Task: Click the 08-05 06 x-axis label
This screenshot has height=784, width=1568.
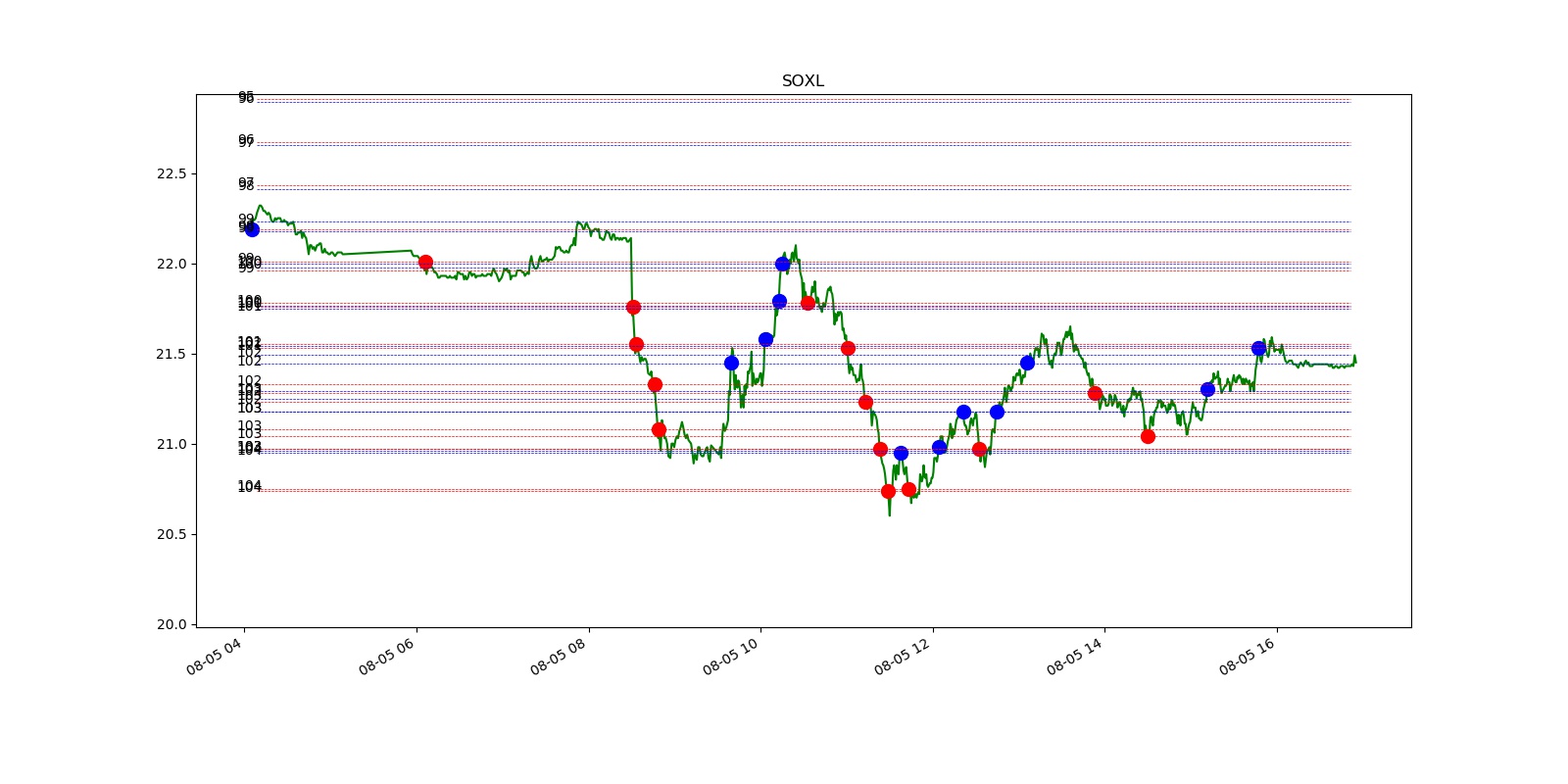Action: (387, 656)
